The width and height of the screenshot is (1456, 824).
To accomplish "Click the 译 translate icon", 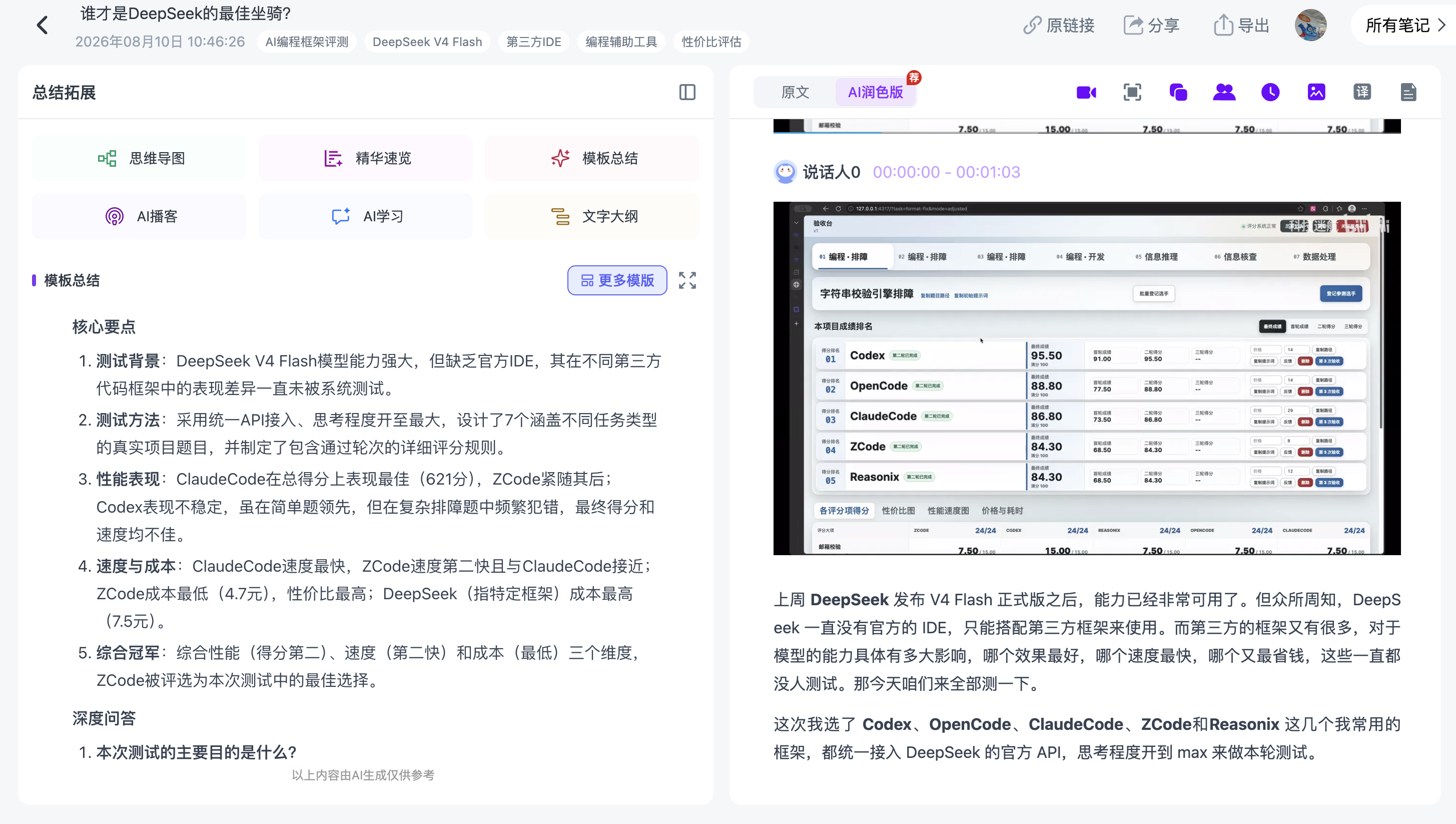I will [1362, 92].
